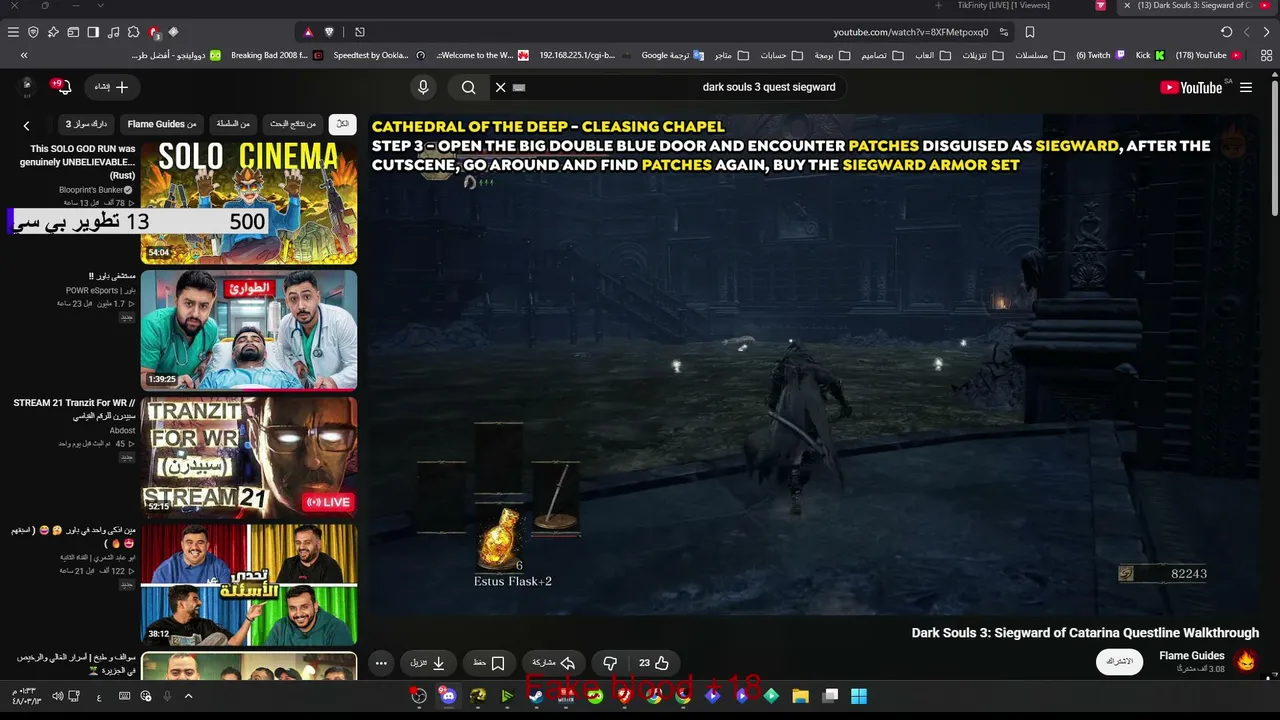Click the Abdost channel name
This screenshot has width=1280, height=720.
[122, 431]
